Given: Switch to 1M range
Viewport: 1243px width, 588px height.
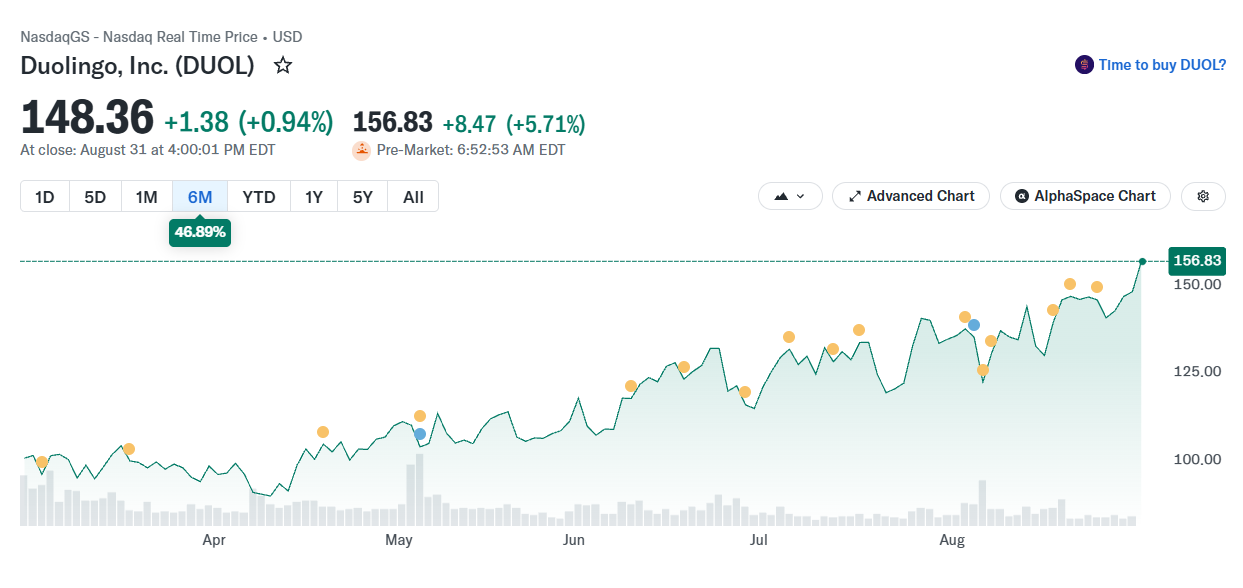Looking at the screenshot, I should coord(147,197).
